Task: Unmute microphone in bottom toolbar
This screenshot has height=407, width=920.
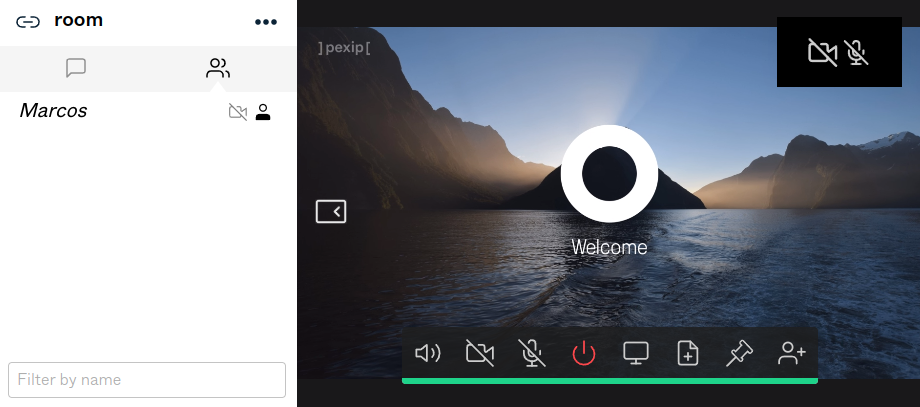Action: pos(532,353)
